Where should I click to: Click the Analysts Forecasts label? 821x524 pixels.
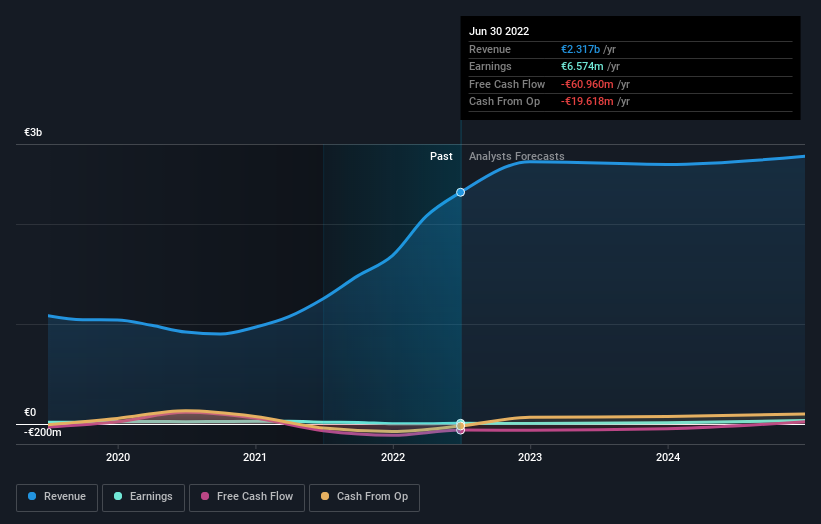pos(517,156)
